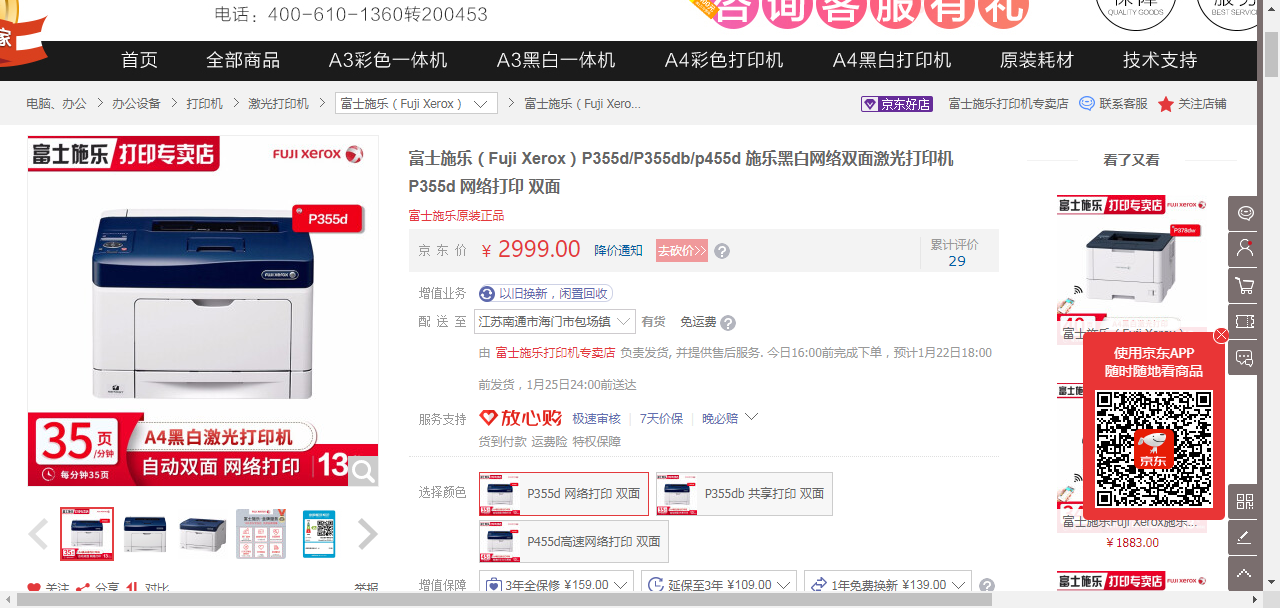Open the 技术支持 nav item
Viewport: 1280px width, 608px height.
(1160, 60)
